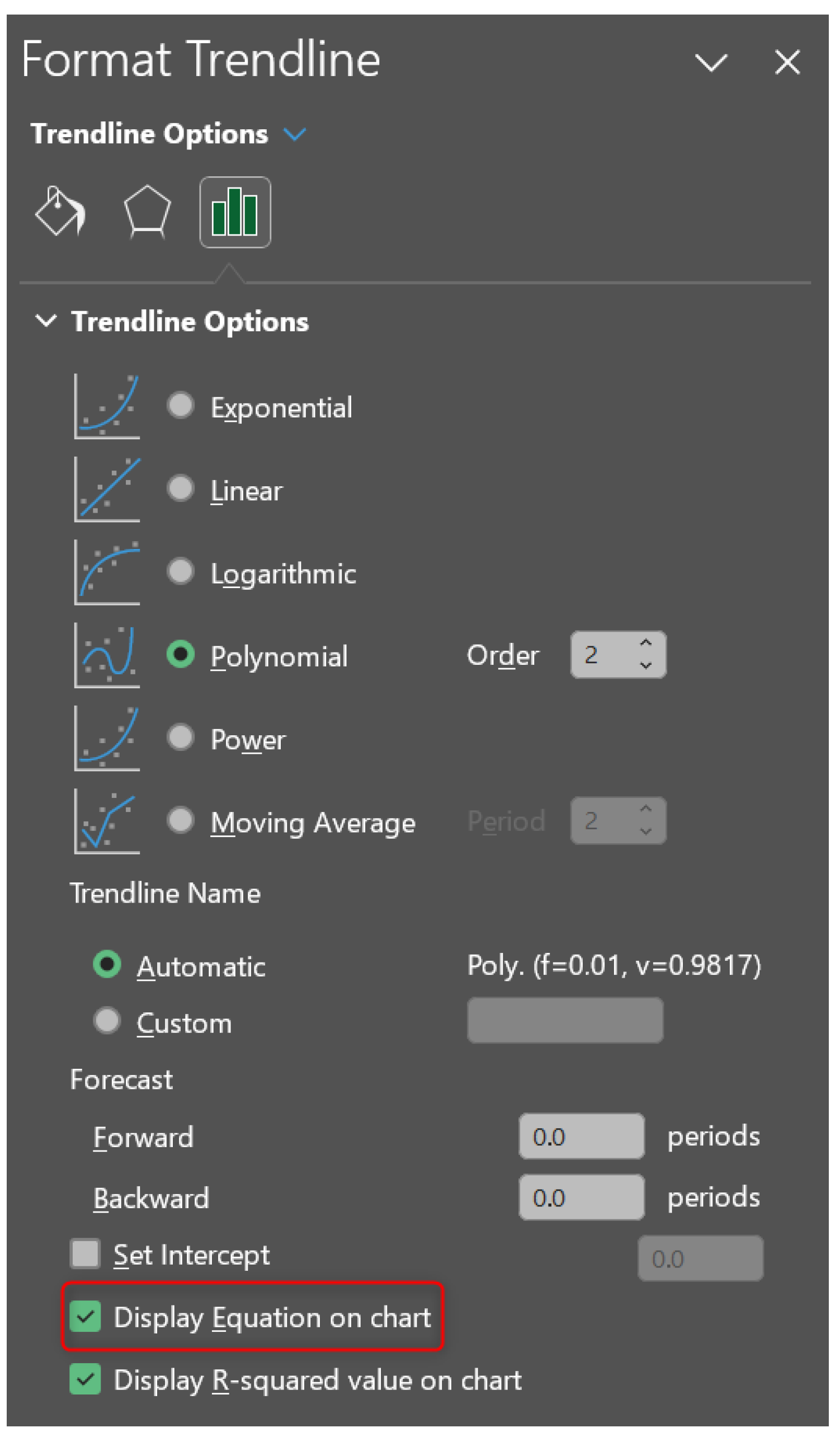Click the Backward forecast periods field
The image size is (840, 1437).
pyautogui.click(x=581, y=1197)
